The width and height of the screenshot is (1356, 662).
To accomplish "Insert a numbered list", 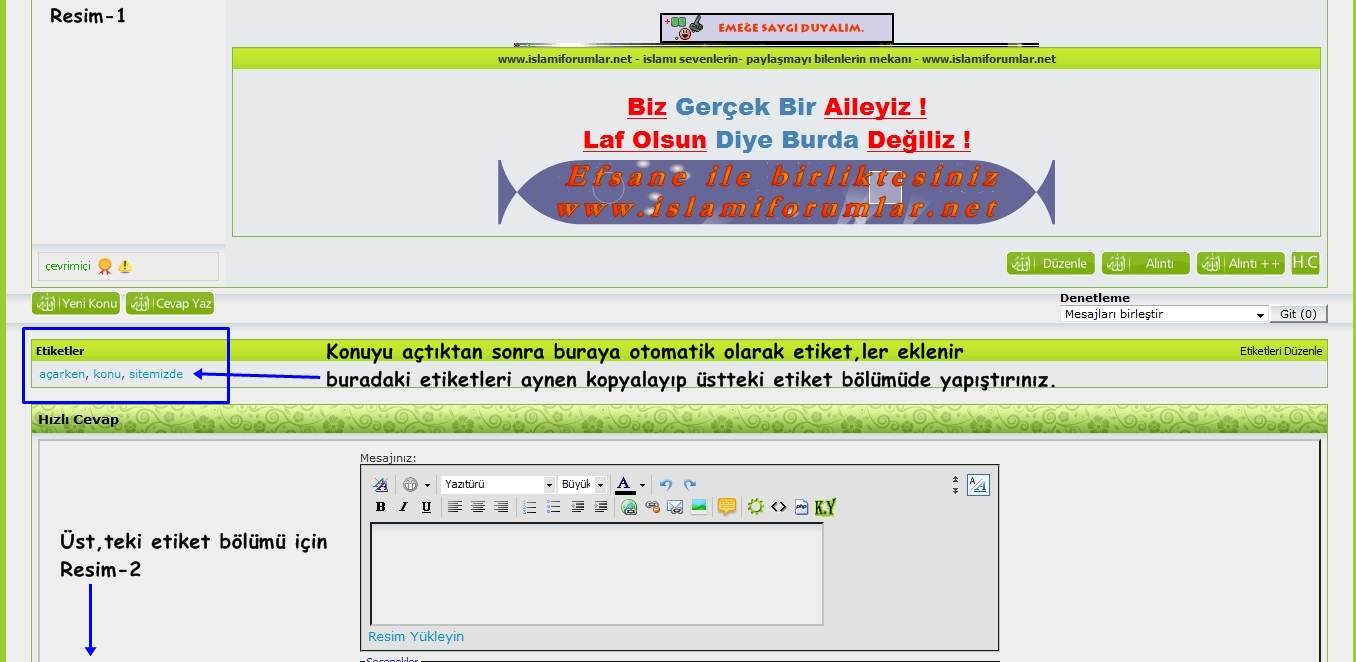I will pyautogui.click(x=530, y=507).
